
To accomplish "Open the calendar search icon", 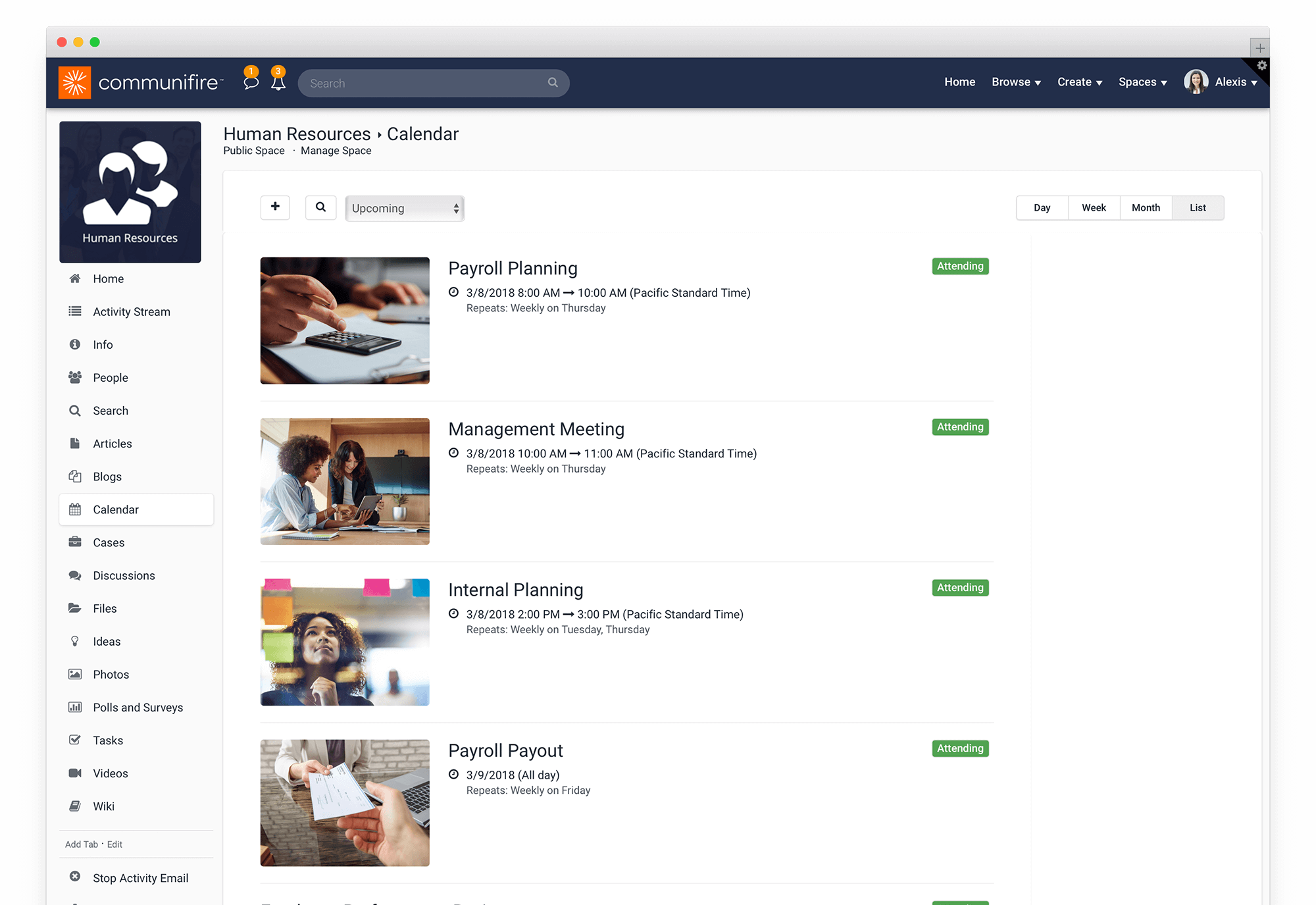I will (x=320, y=207).
